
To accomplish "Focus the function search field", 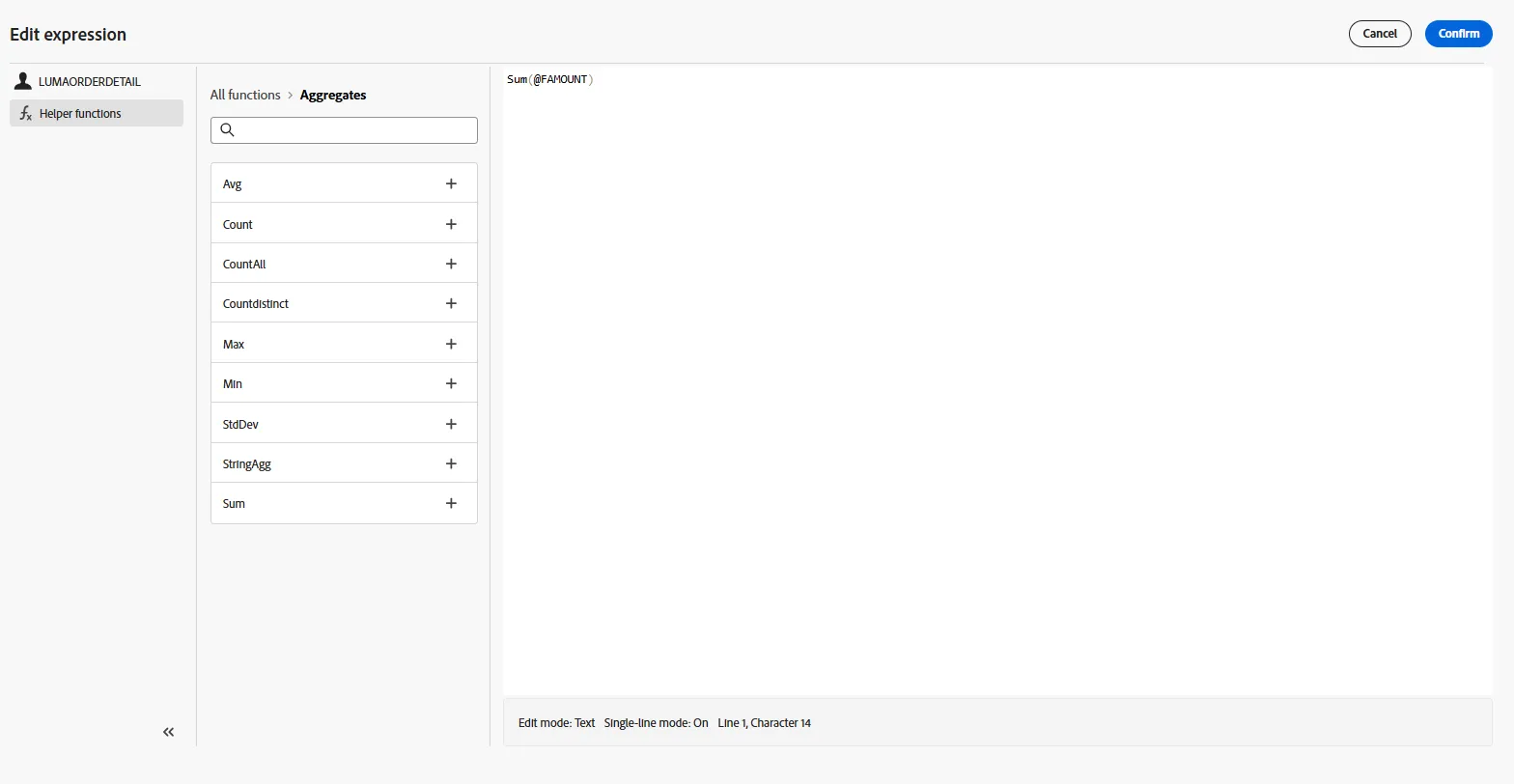I will [344, 130].
